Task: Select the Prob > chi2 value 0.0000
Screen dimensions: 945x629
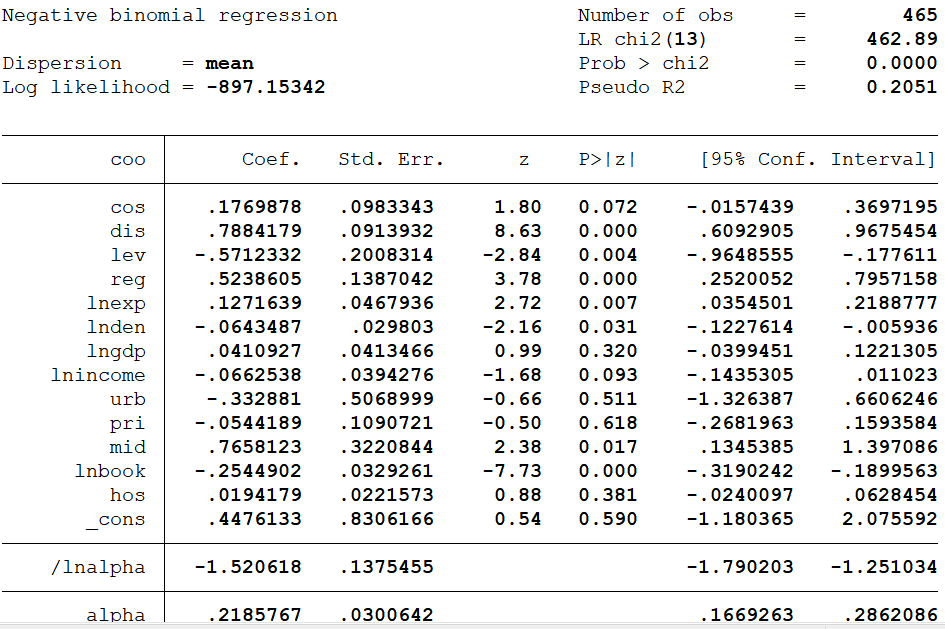Action: (x=902, y=63)
